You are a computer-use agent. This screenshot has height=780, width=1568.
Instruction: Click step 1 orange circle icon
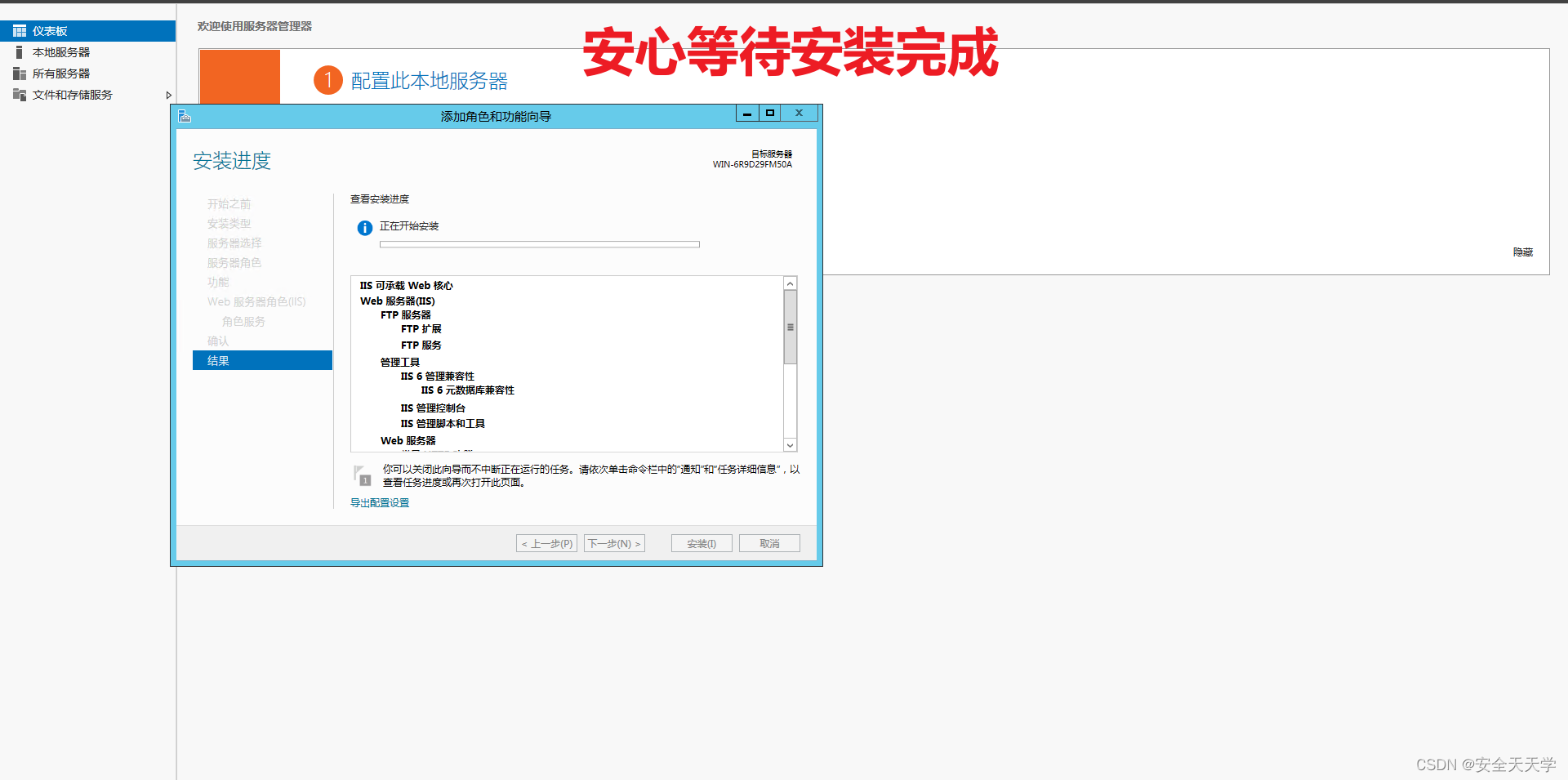[328, 80]
